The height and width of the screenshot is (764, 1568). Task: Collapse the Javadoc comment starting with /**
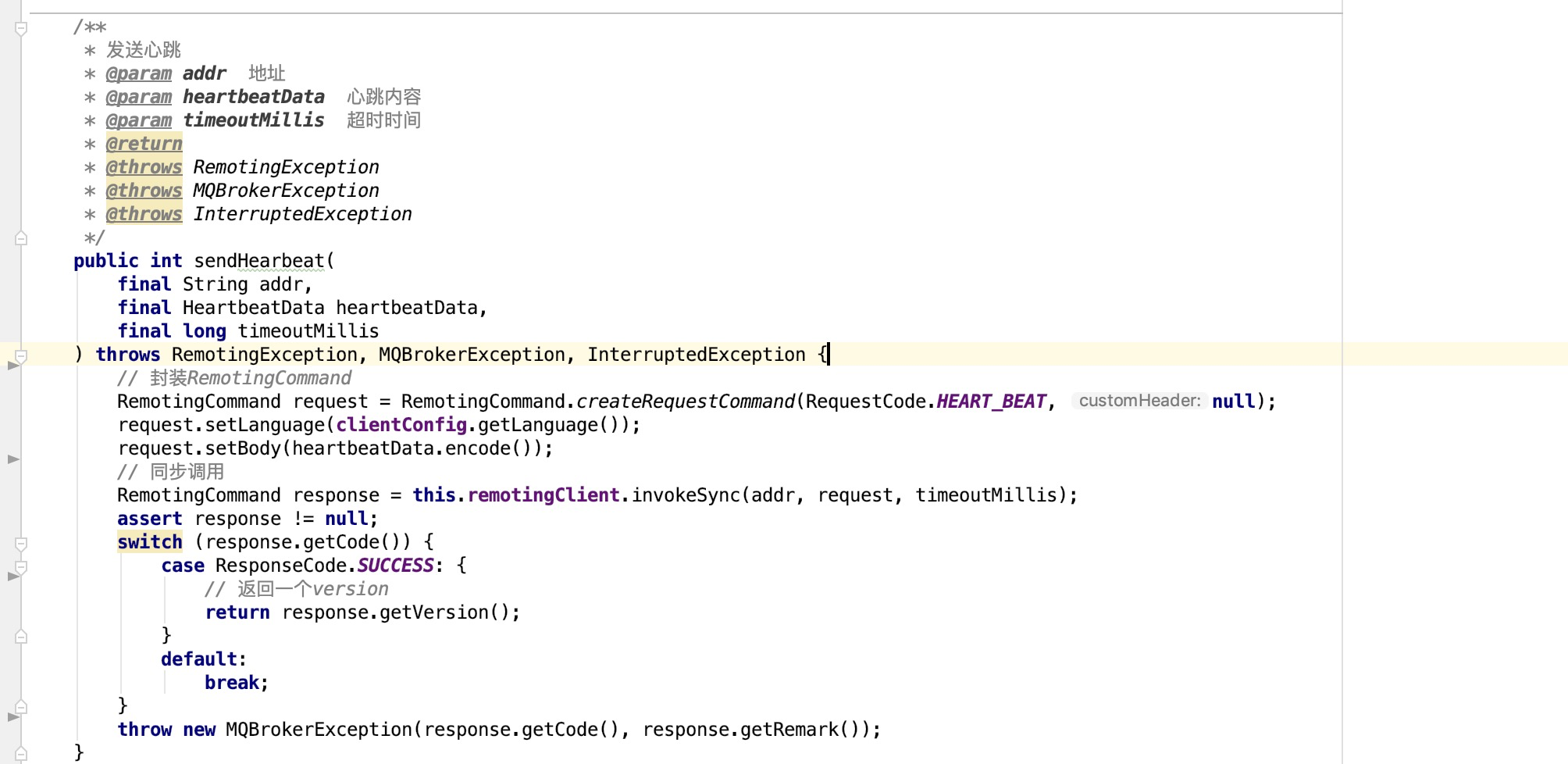[x=22, y=29]
